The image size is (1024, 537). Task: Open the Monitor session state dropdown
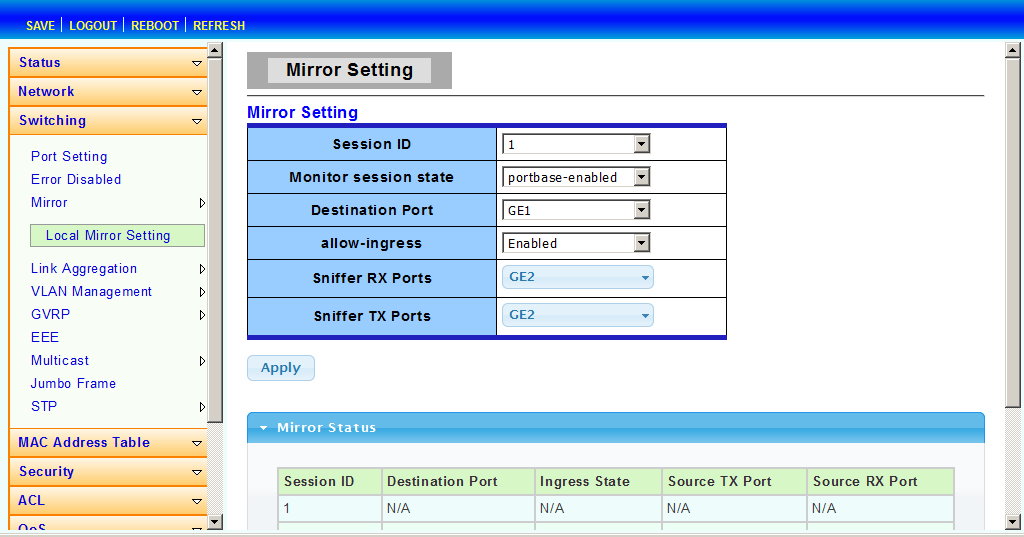coord(576,178)
